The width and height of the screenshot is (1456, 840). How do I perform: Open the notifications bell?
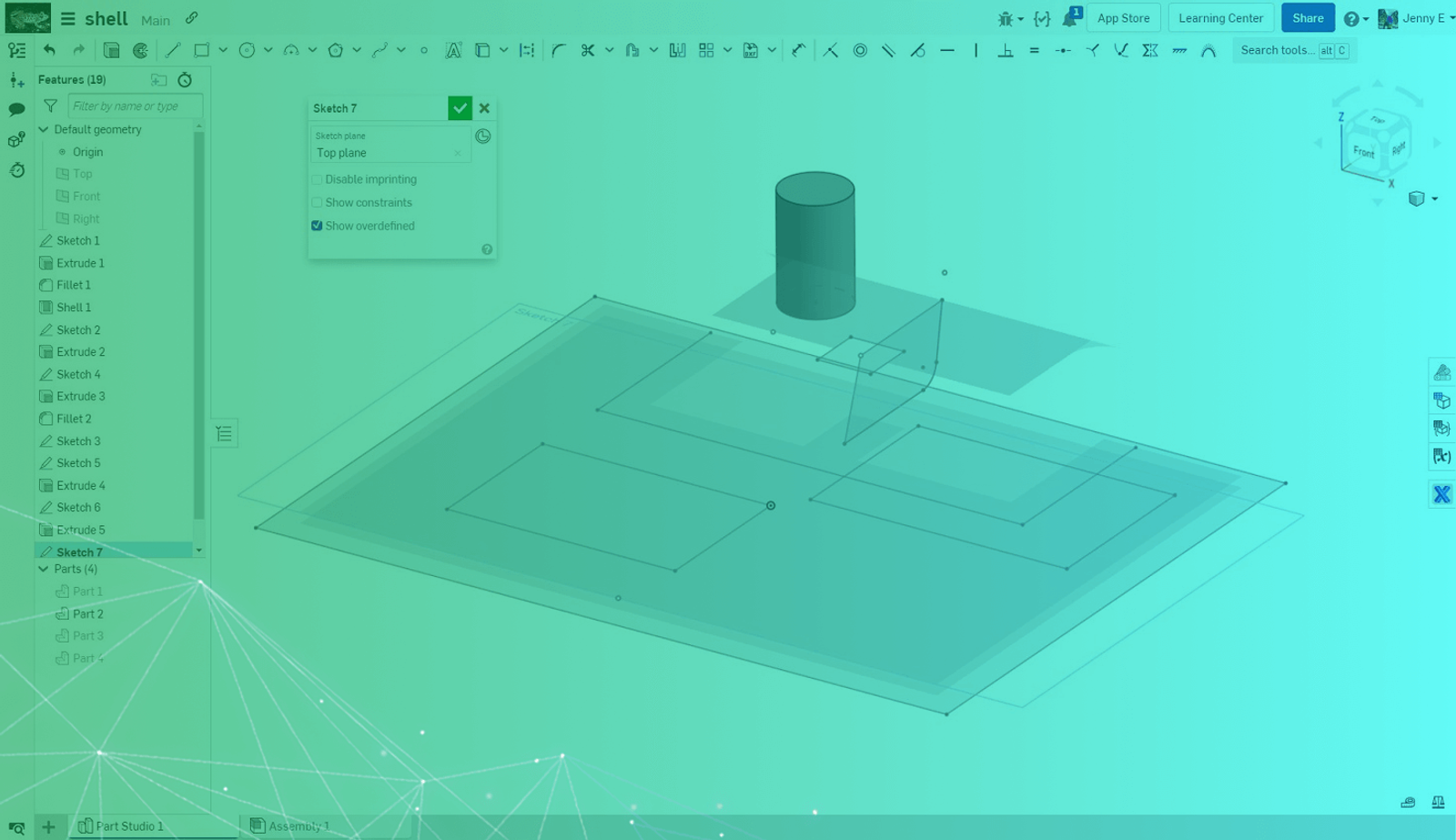coord(1070,18)
